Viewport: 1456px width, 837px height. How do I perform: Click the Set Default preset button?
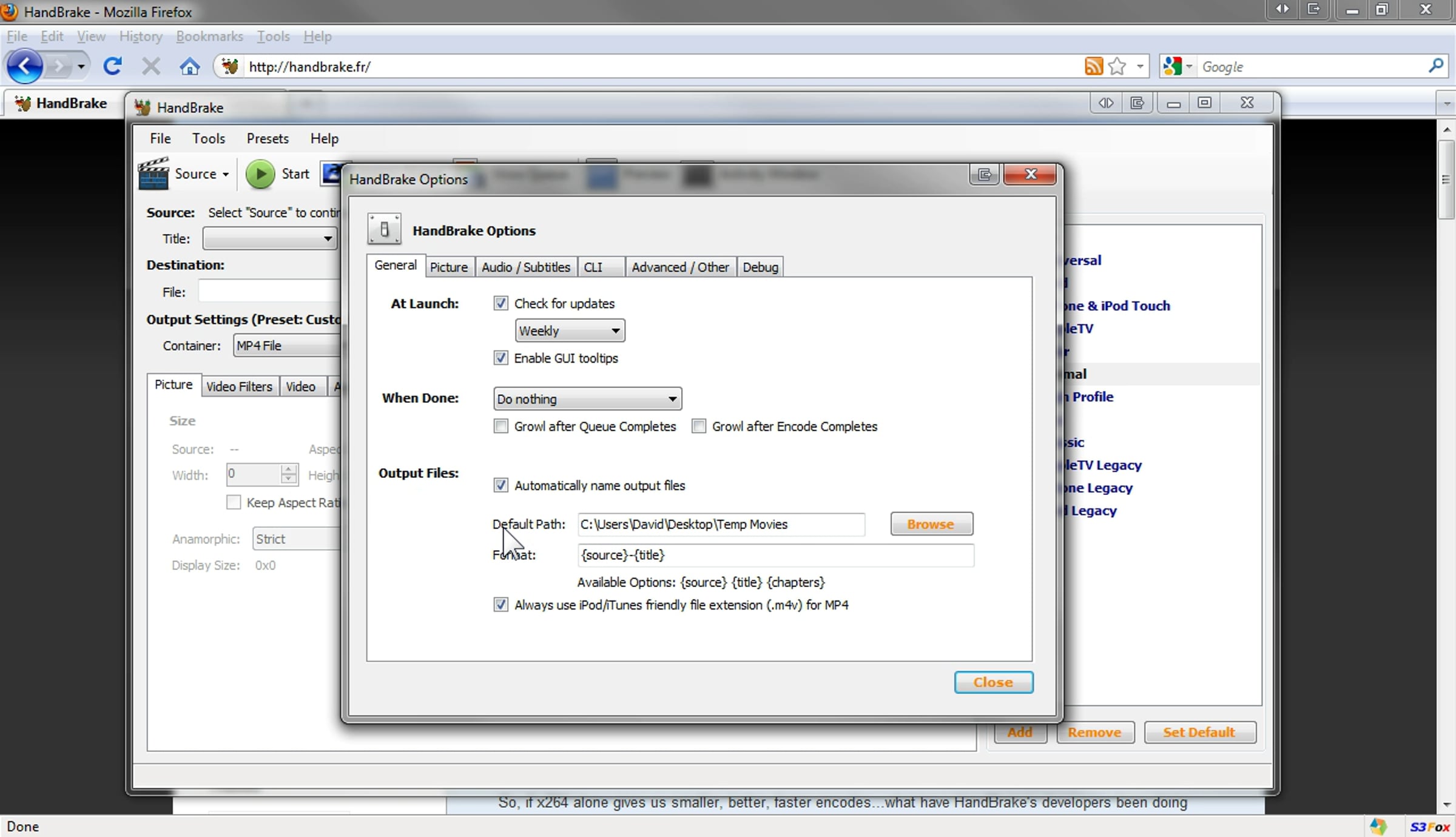click(x=1199, y=732)
